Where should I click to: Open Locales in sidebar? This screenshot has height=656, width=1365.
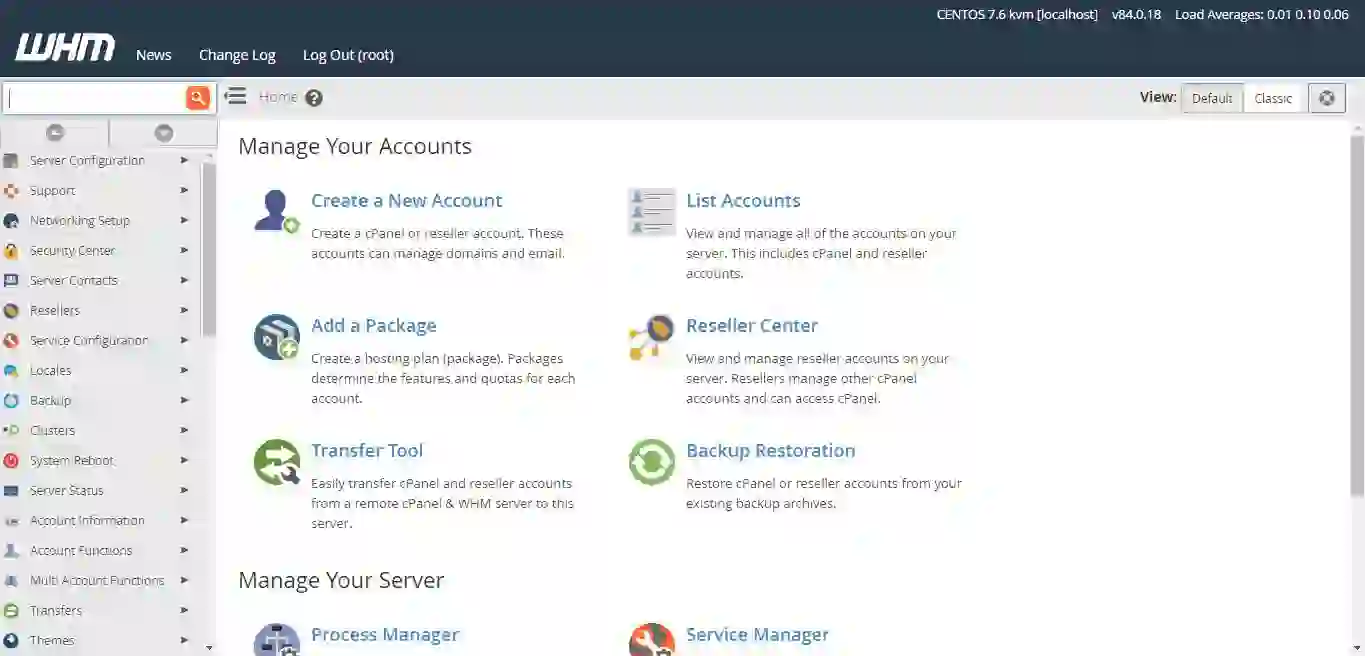[50, 370]
